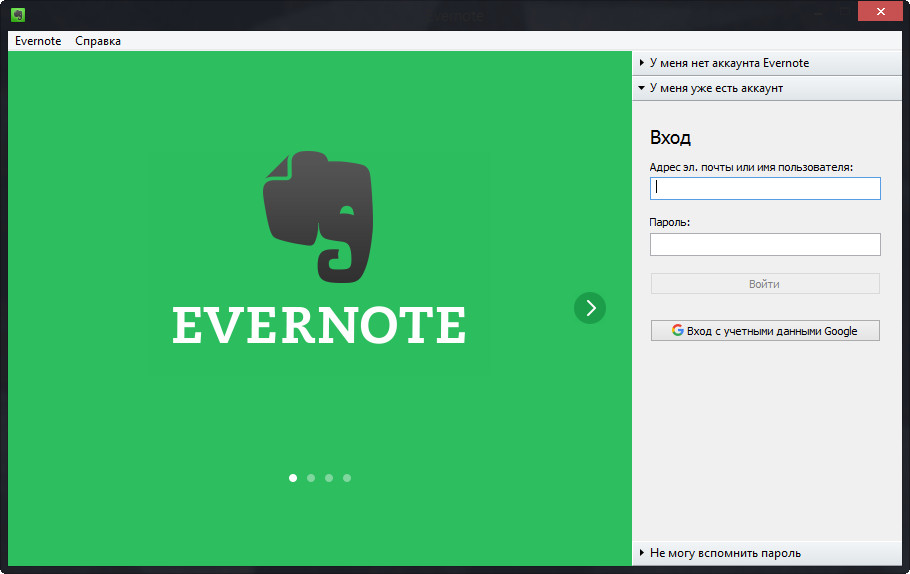Open the Evernote menu
This screenshot has width=910, height=574.
pyautogui.click(x=38, y=41)
